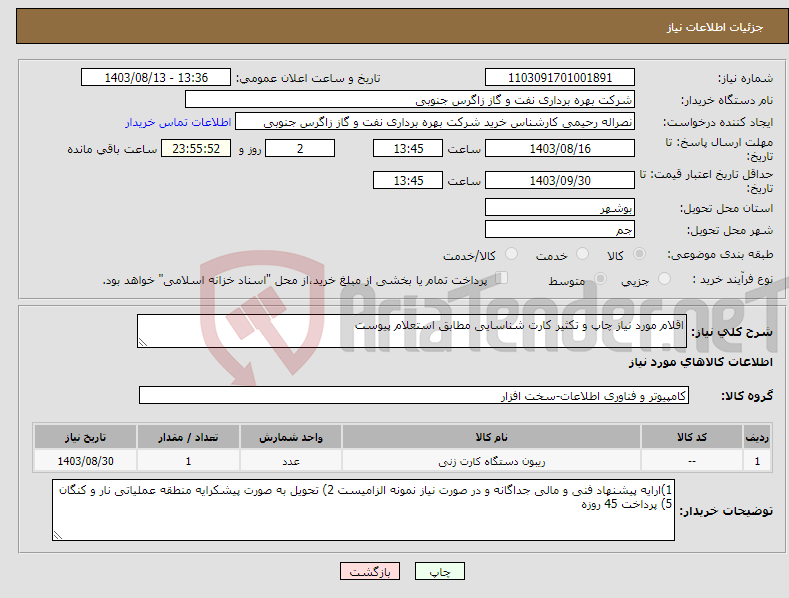Click the شماره نیاز number field
The image size is (789, 598).
coord(560,78)
